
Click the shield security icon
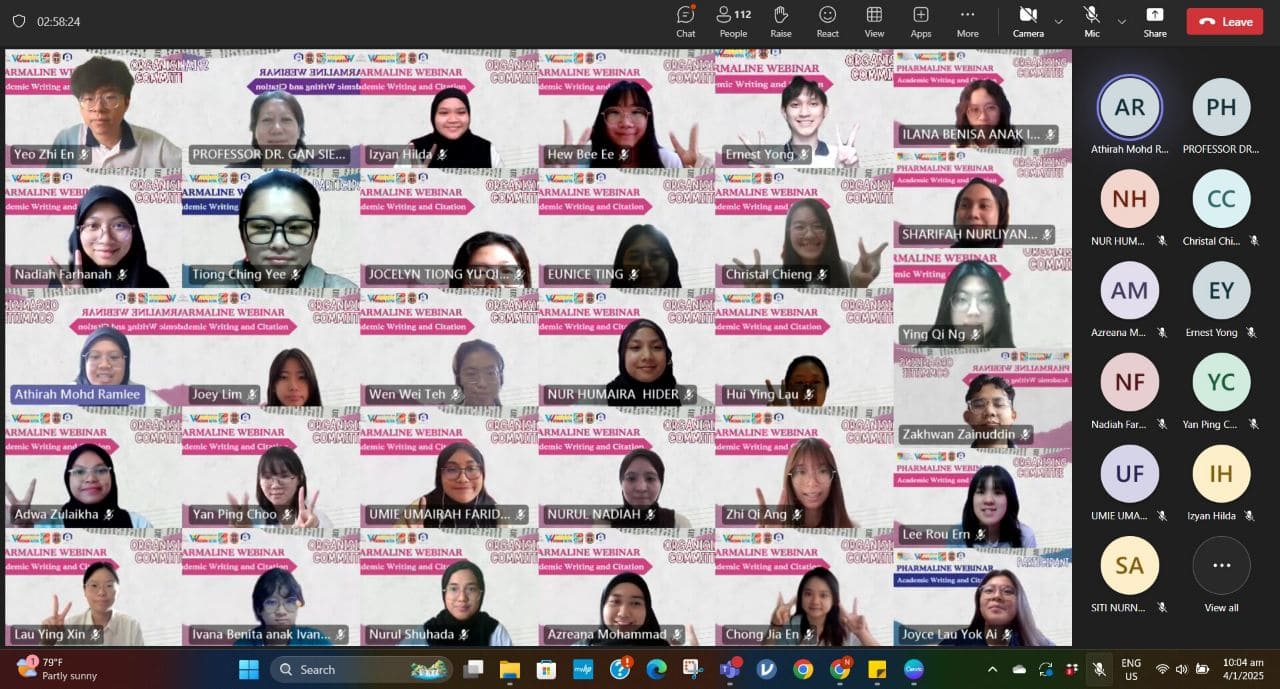18,21
